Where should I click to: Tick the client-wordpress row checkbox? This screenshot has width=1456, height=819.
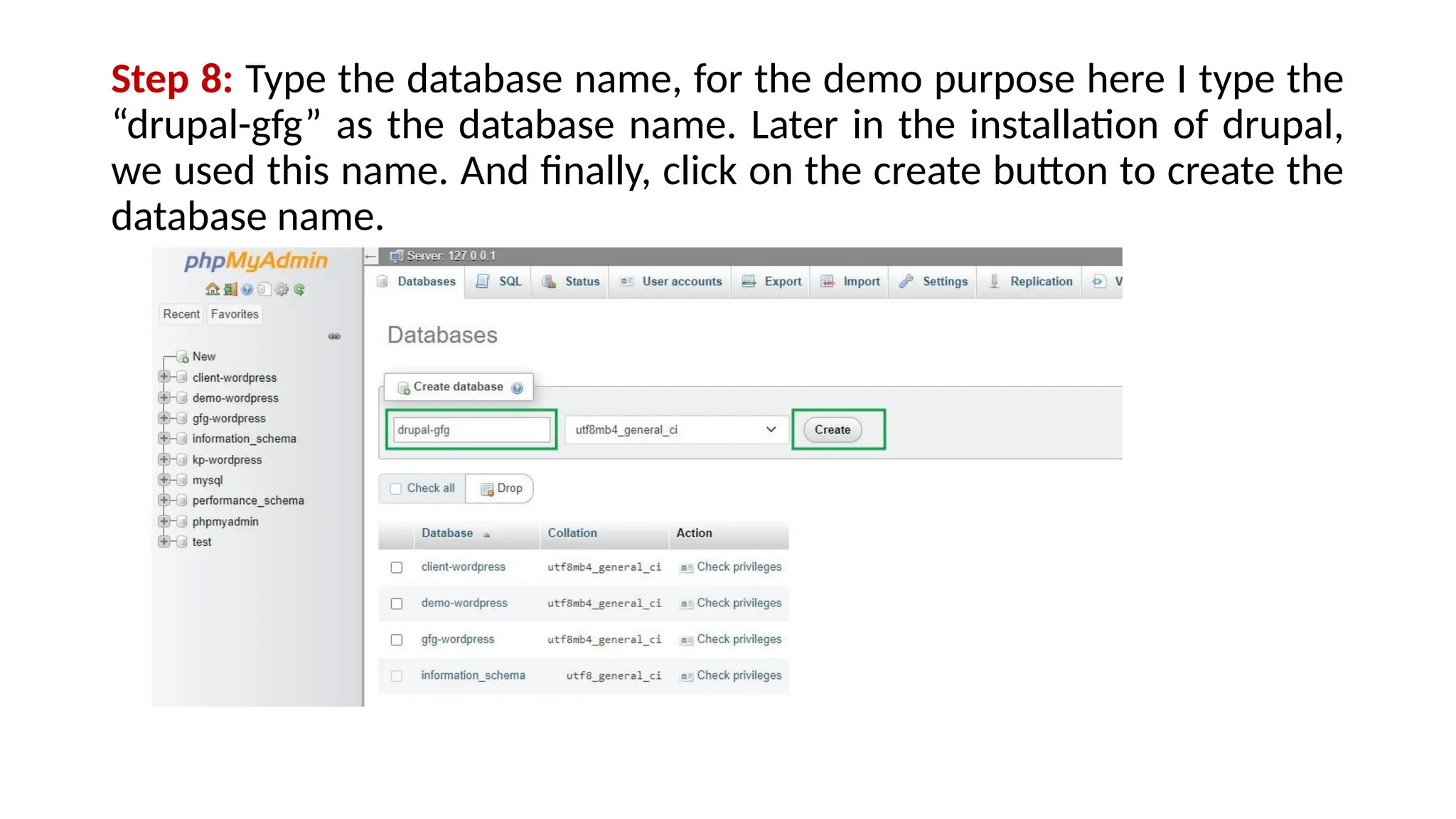[x=397, y=567]
